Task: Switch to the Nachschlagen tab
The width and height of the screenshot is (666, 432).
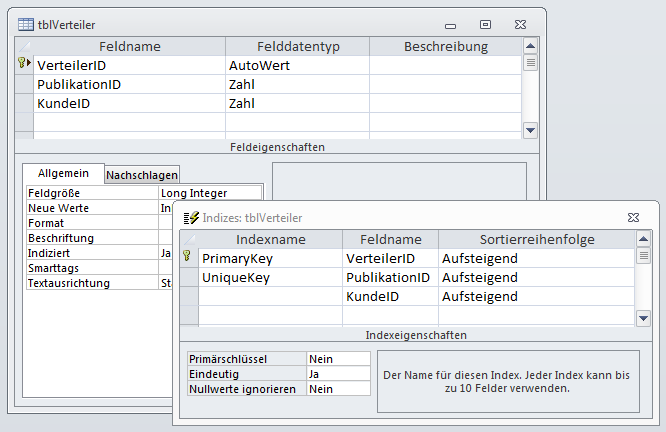Action: [142, 175]
